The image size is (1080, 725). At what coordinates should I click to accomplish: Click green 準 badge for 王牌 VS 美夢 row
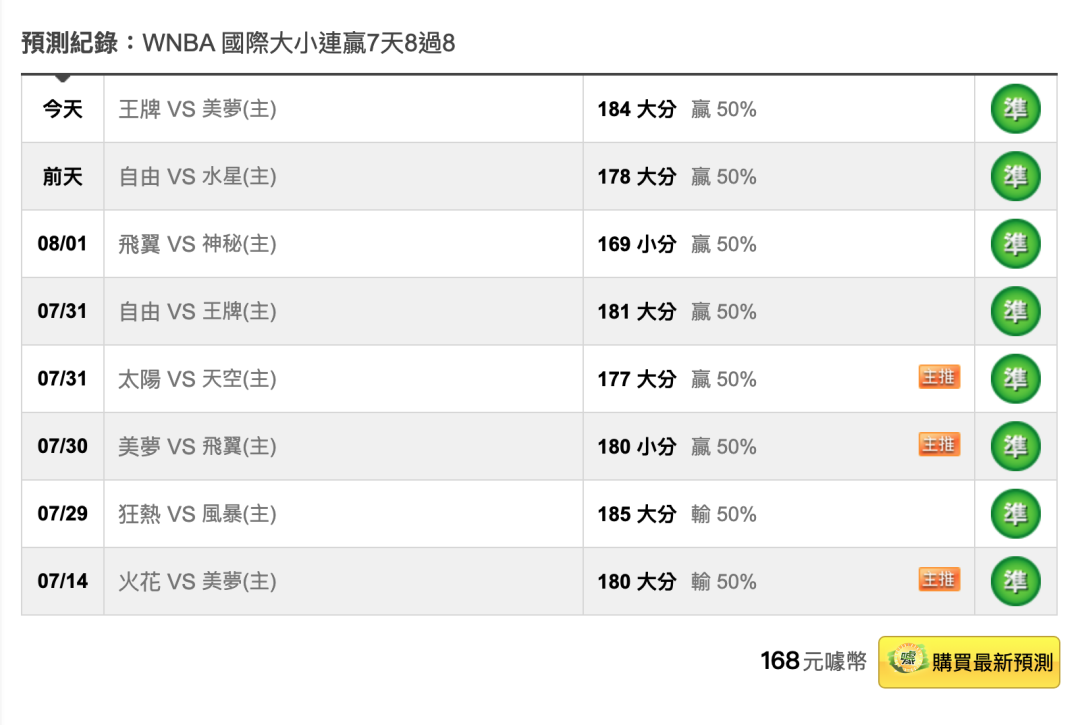coord(1015,109)
